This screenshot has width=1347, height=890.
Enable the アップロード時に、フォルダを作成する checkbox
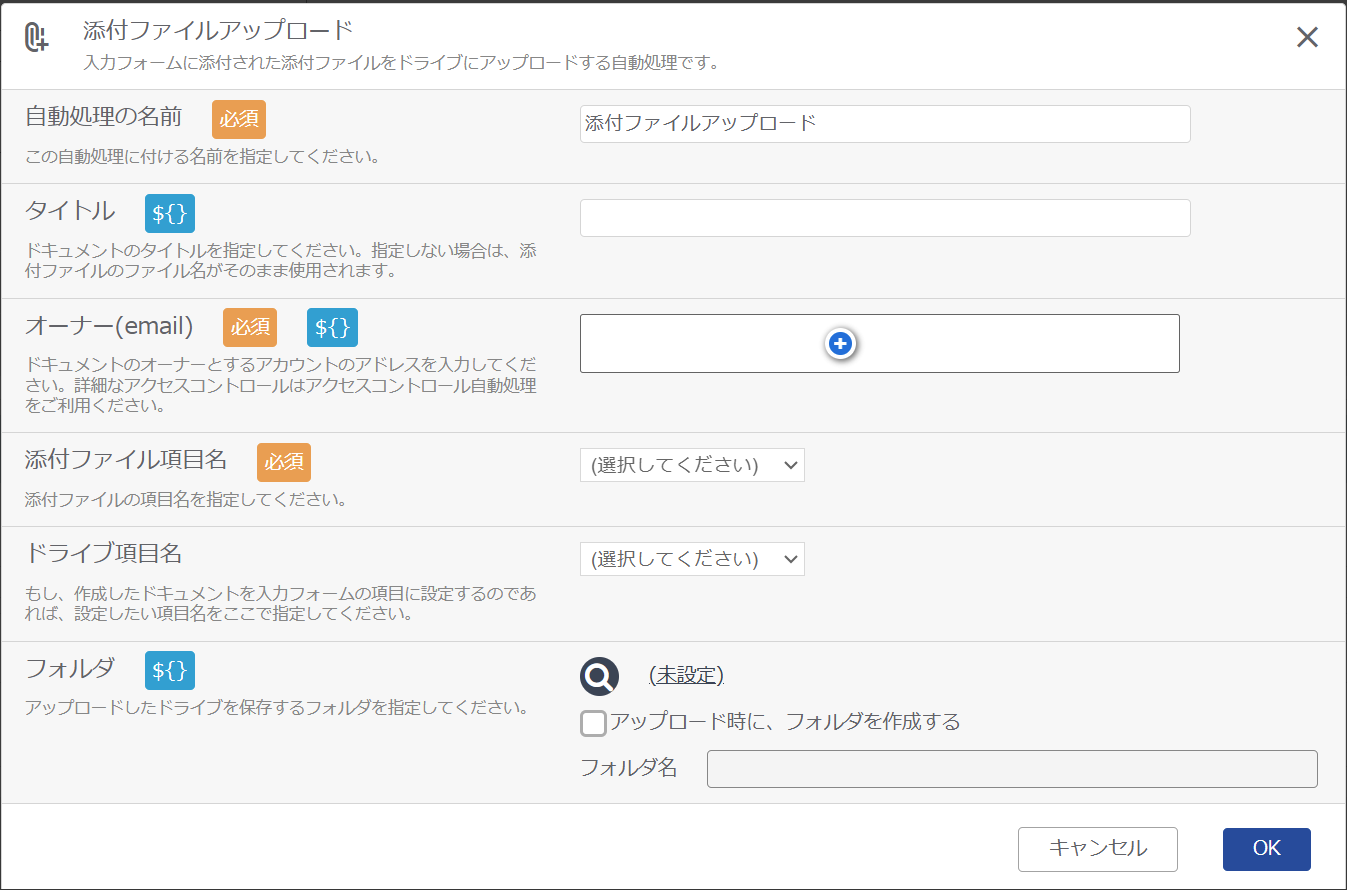point(593,723)
